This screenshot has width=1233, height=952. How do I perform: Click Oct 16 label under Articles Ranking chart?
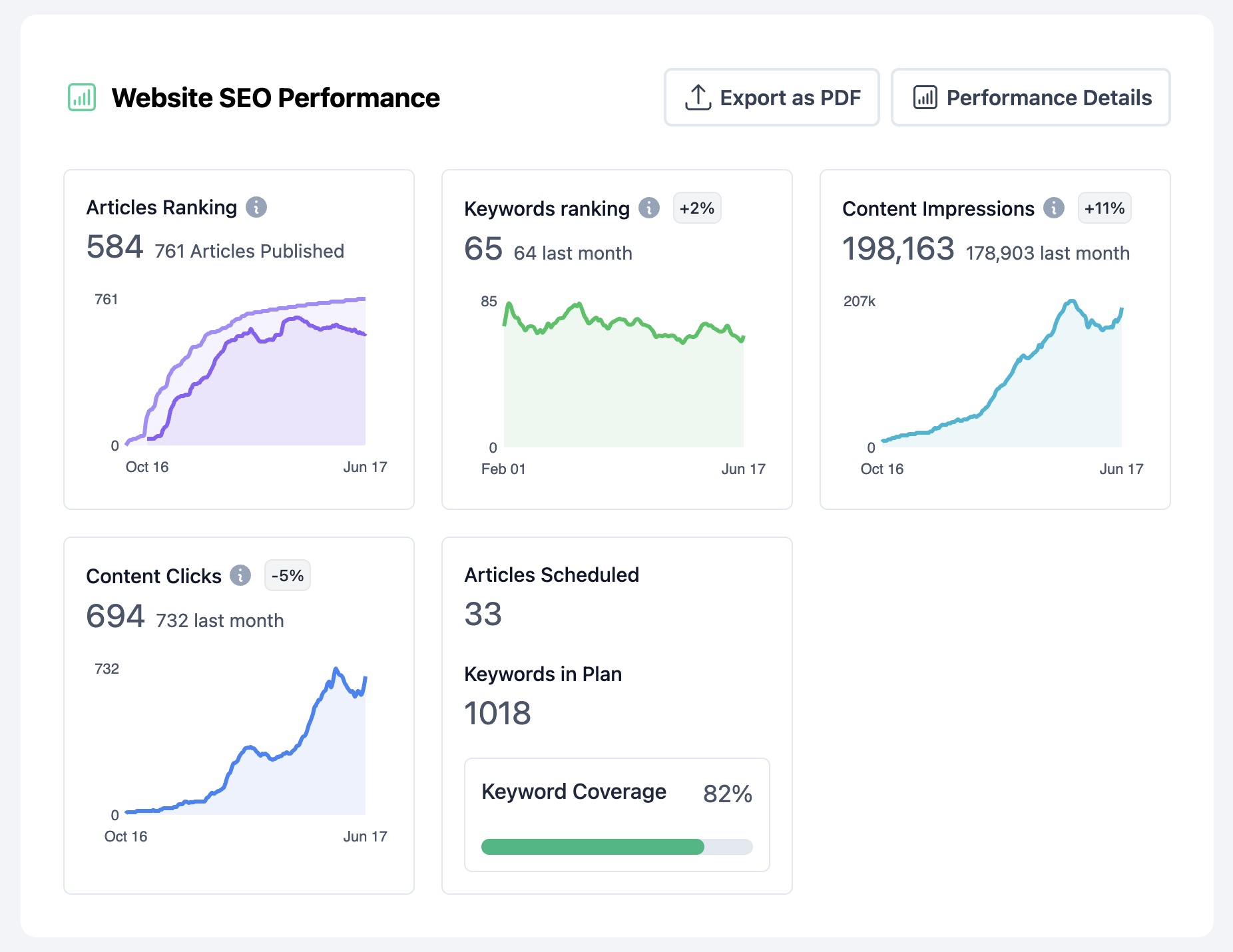(x=147, y=467)
